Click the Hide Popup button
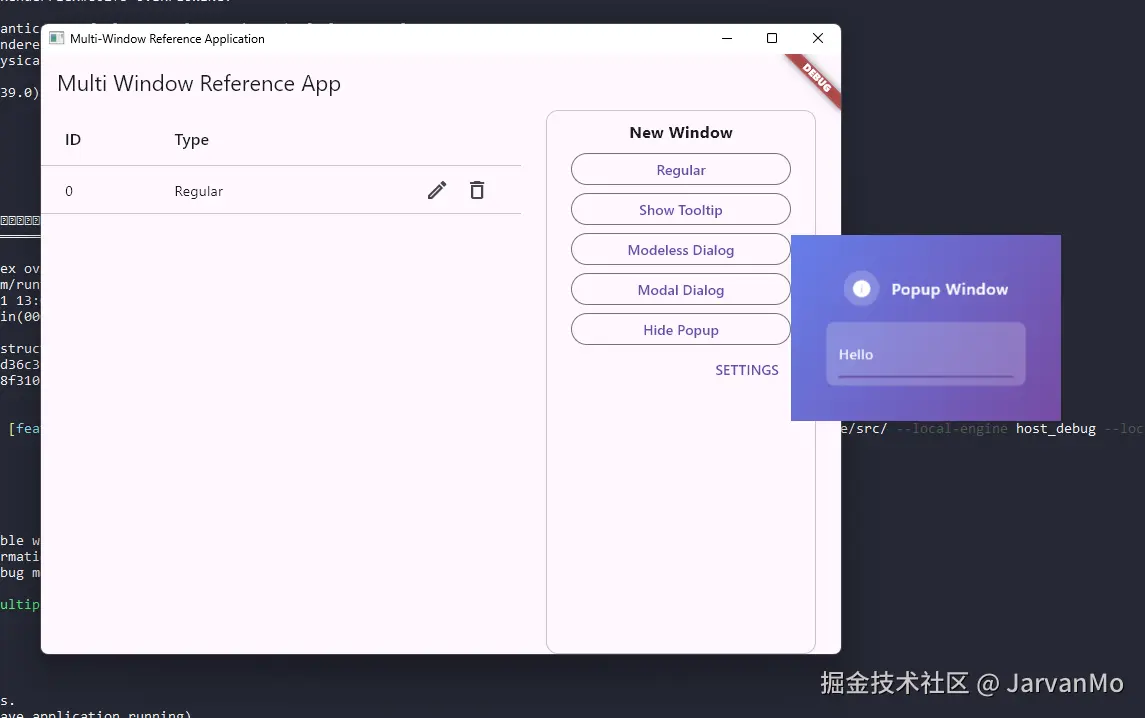 coord(681,330)
